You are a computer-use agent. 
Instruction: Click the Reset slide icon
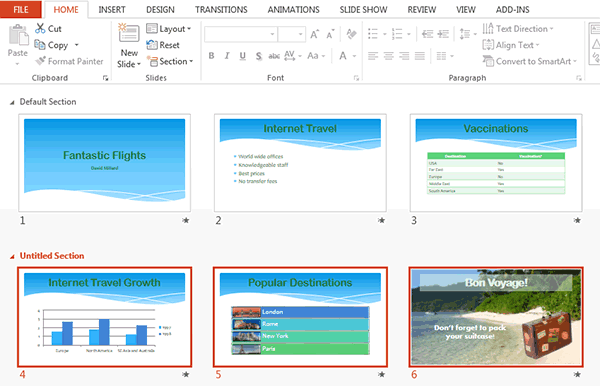point(152,45)
